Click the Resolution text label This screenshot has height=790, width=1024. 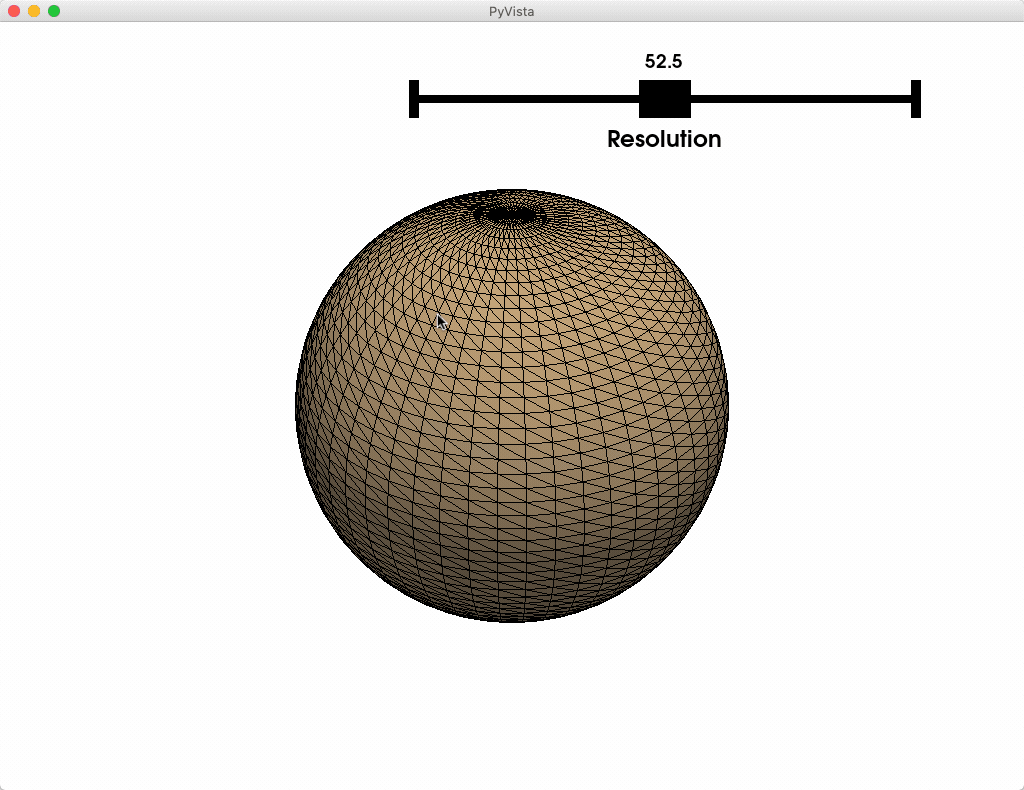tap(664, 139)
